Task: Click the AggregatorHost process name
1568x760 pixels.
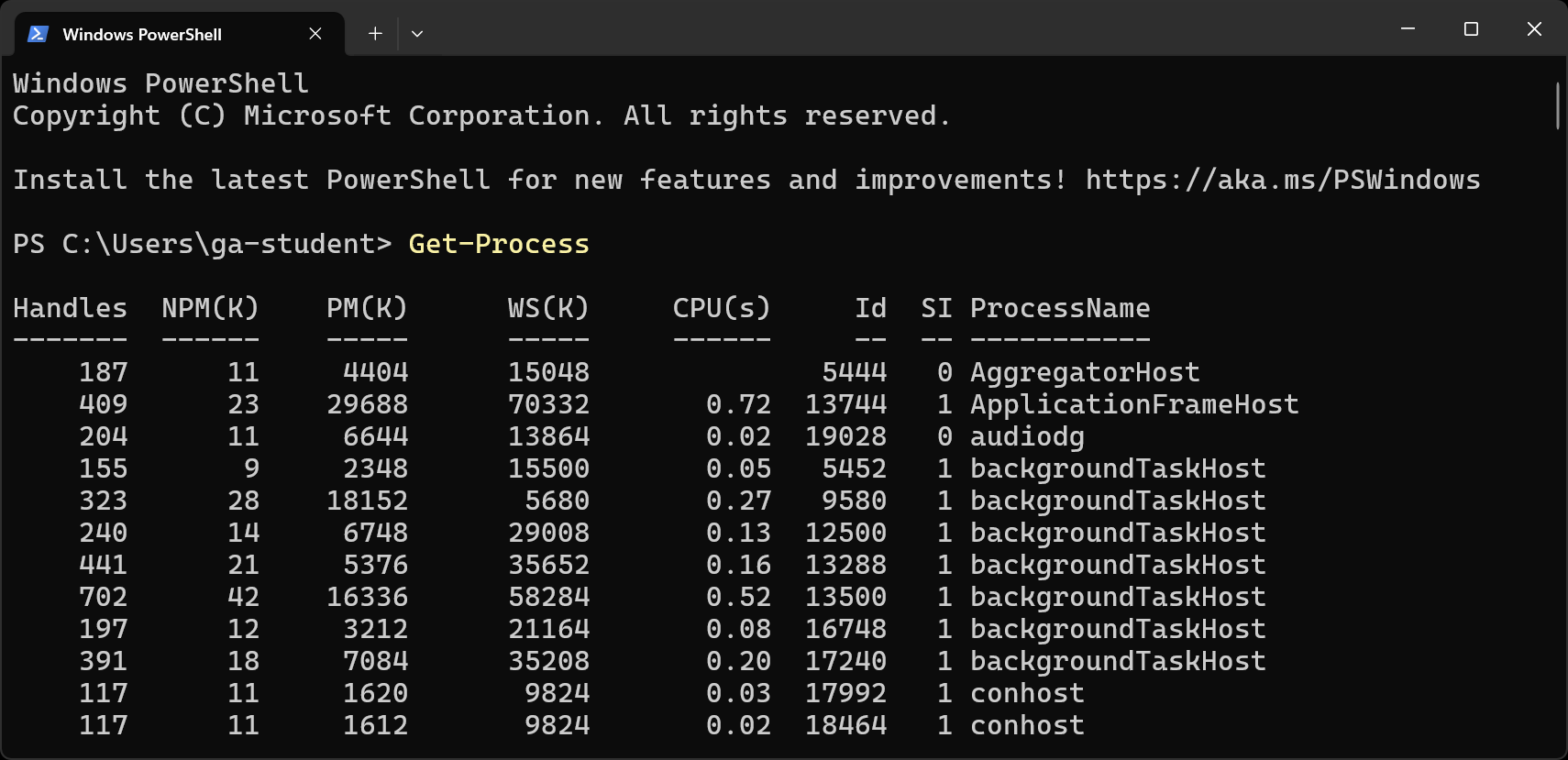Action: (x=1085, y=372)
